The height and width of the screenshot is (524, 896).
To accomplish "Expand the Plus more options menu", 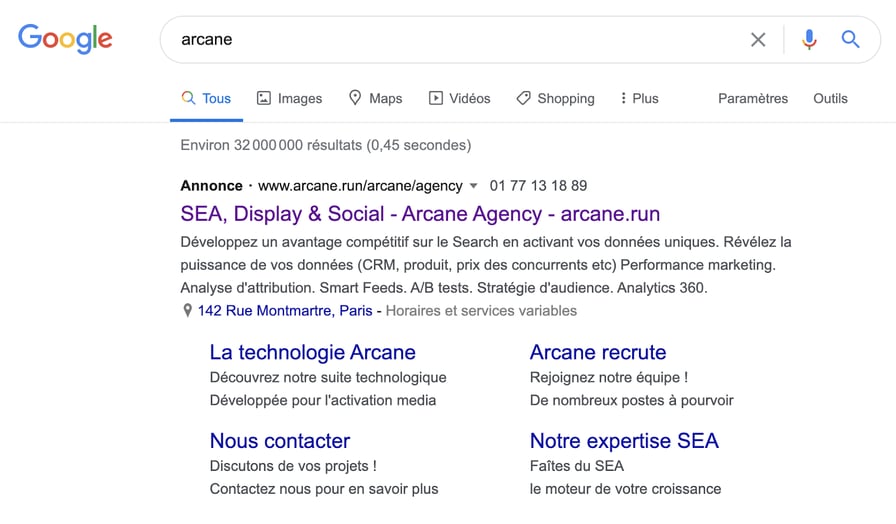I will 639,98.
